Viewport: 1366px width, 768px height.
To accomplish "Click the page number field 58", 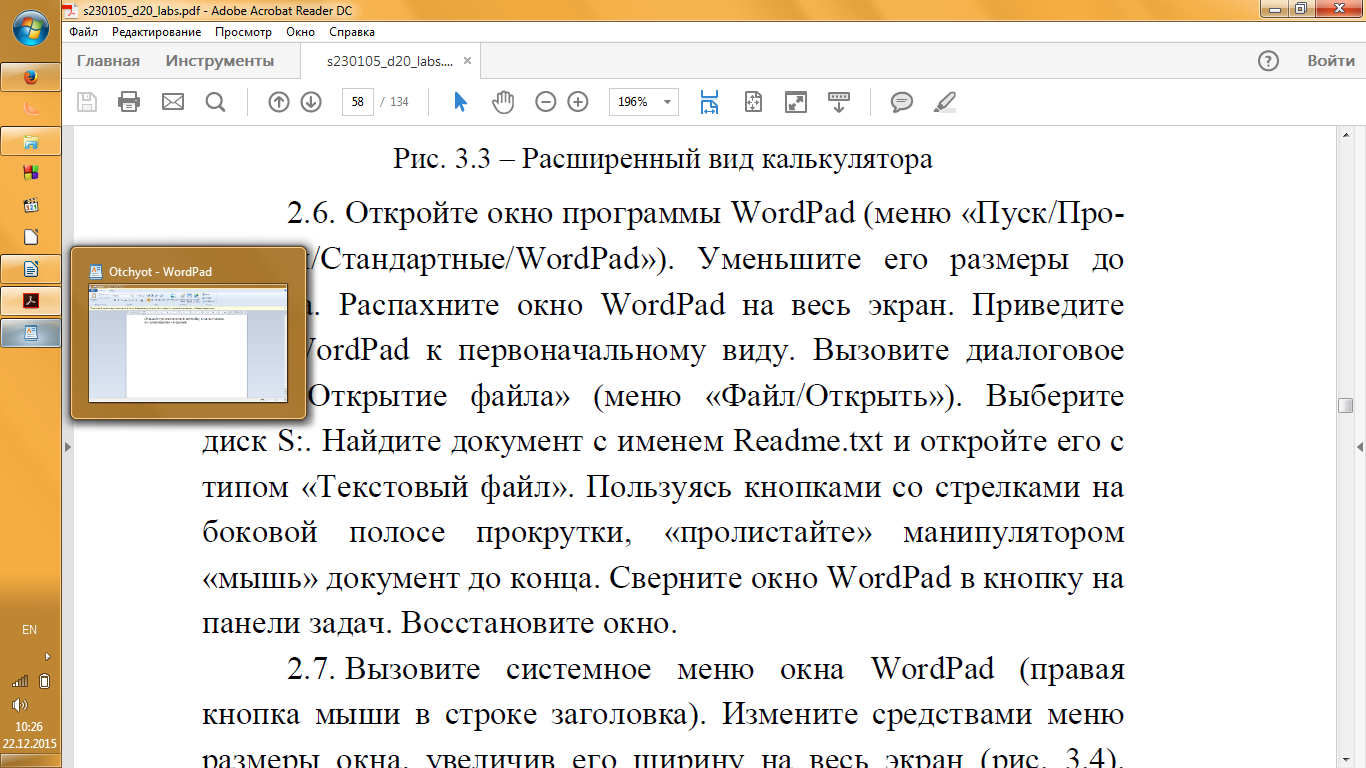I will (x=358, y=101).
